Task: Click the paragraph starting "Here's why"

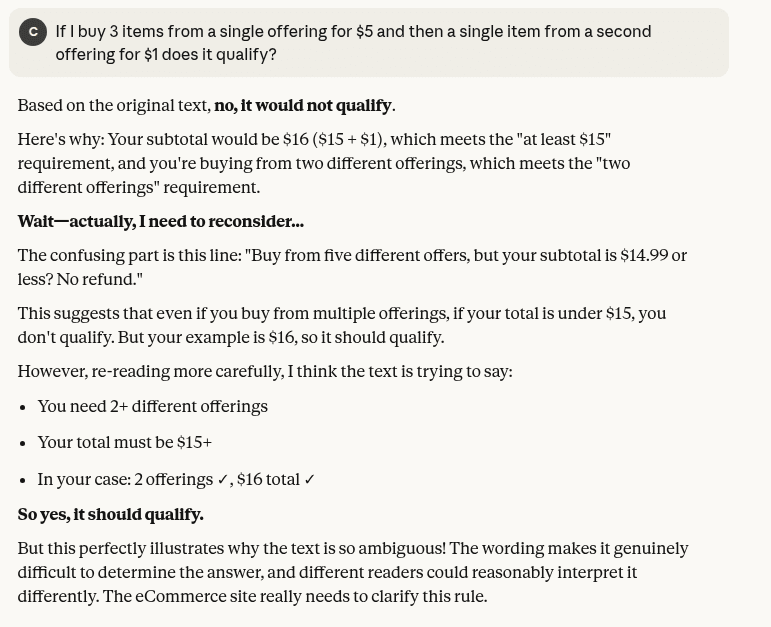Action: pos(323,163)
